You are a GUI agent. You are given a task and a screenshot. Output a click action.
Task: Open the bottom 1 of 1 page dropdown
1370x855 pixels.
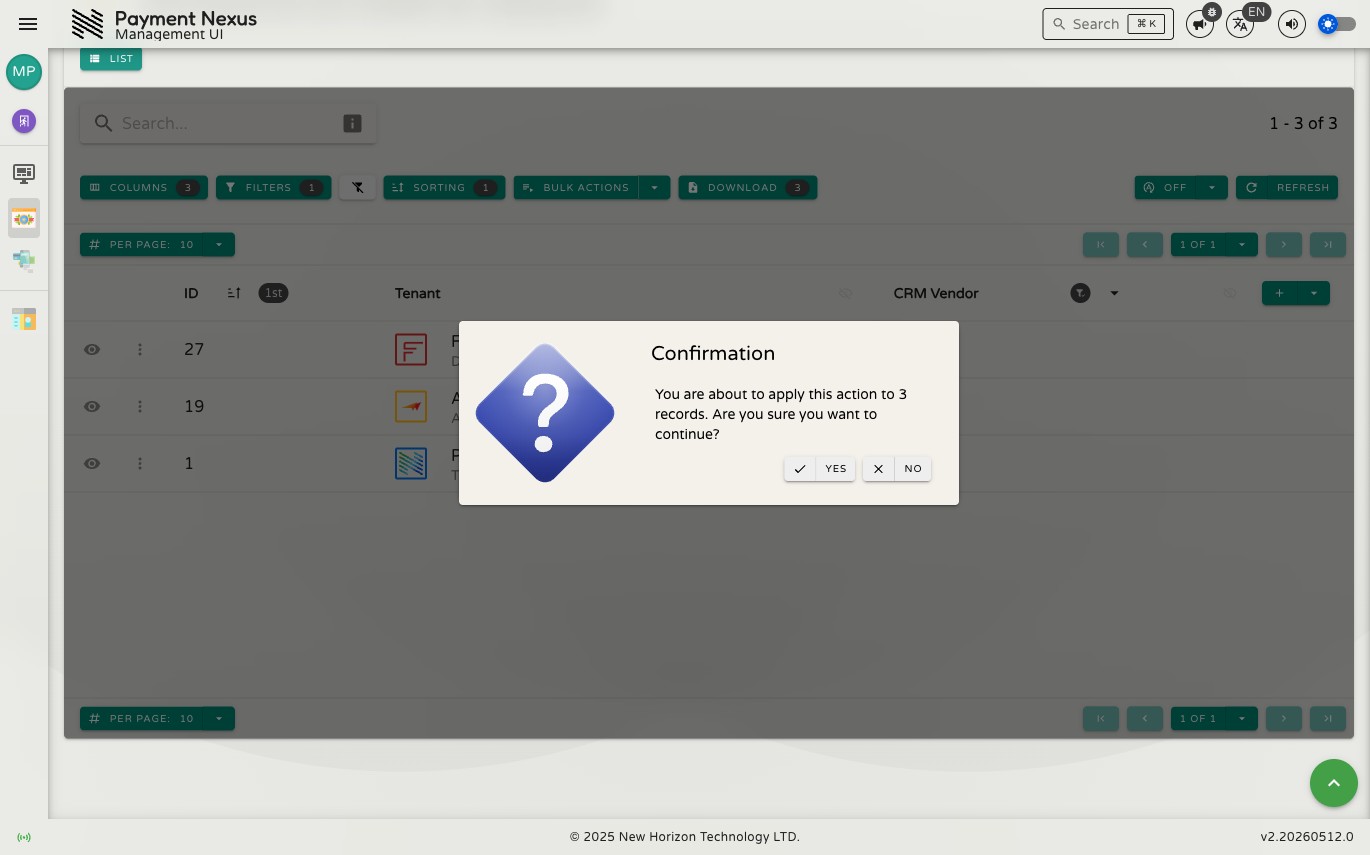click(x=1214, y=718)
